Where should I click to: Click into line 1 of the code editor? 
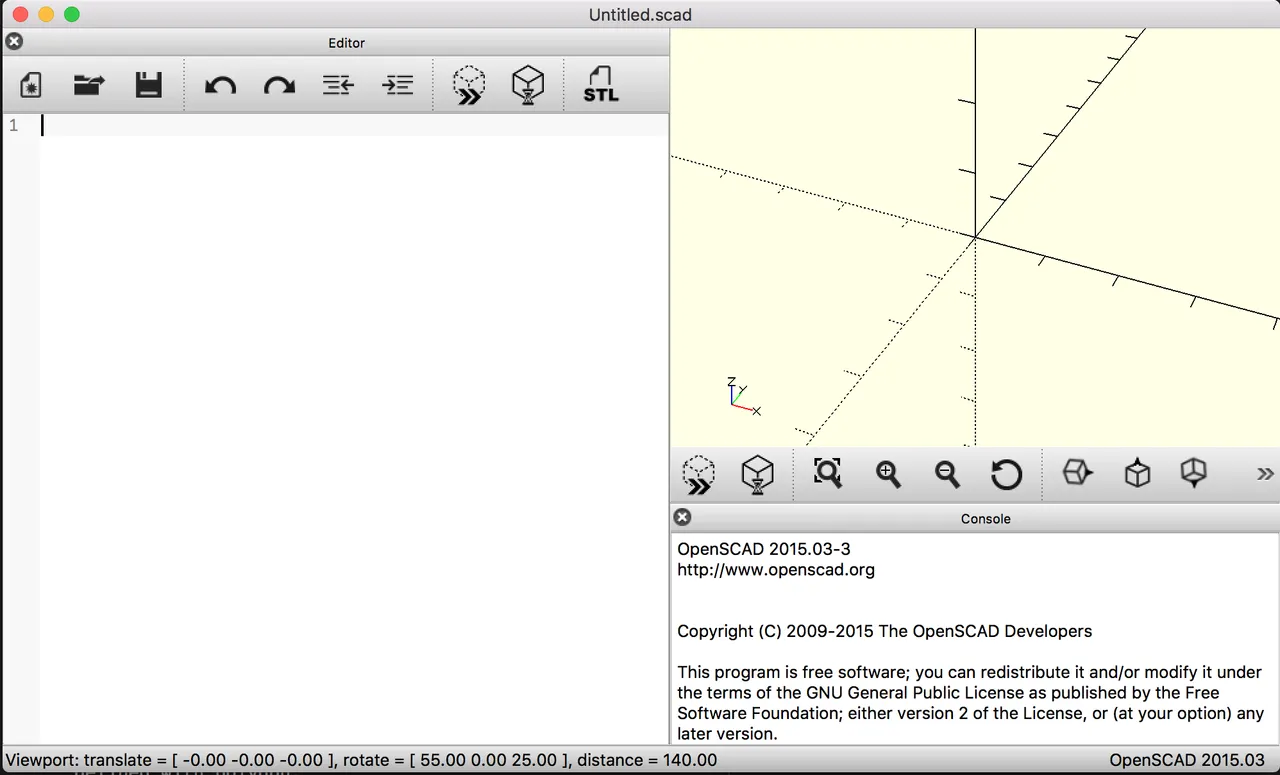click(x=354, y=125)
